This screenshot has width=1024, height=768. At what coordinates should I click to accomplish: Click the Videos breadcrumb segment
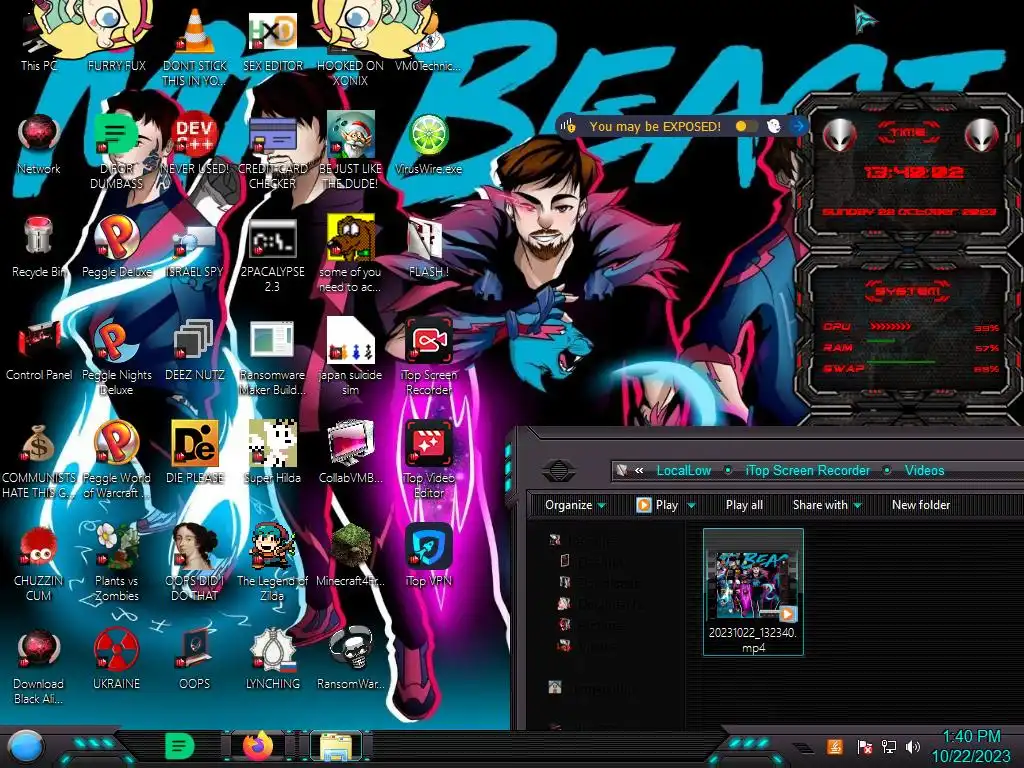pos(924,470)
